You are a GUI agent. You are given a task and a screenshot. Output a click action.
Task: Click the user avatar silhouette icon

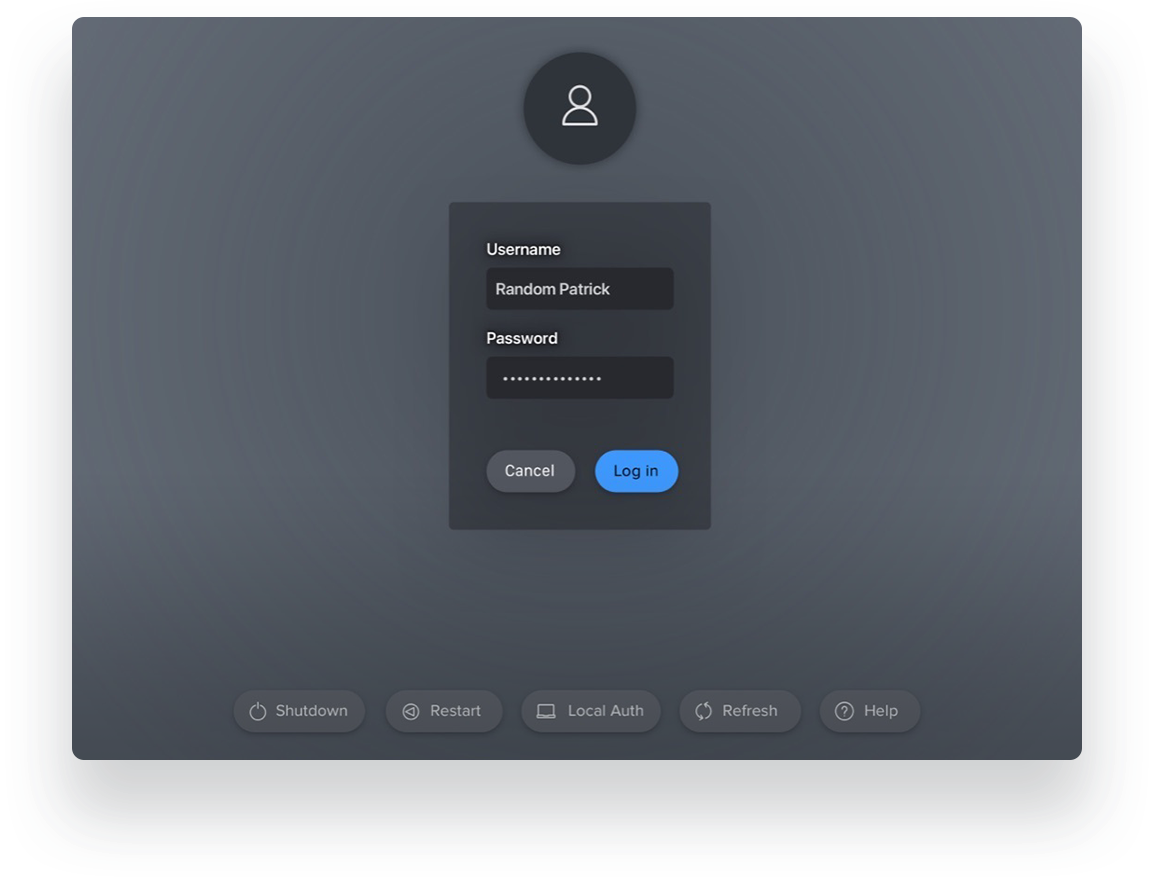click(580, 106)
